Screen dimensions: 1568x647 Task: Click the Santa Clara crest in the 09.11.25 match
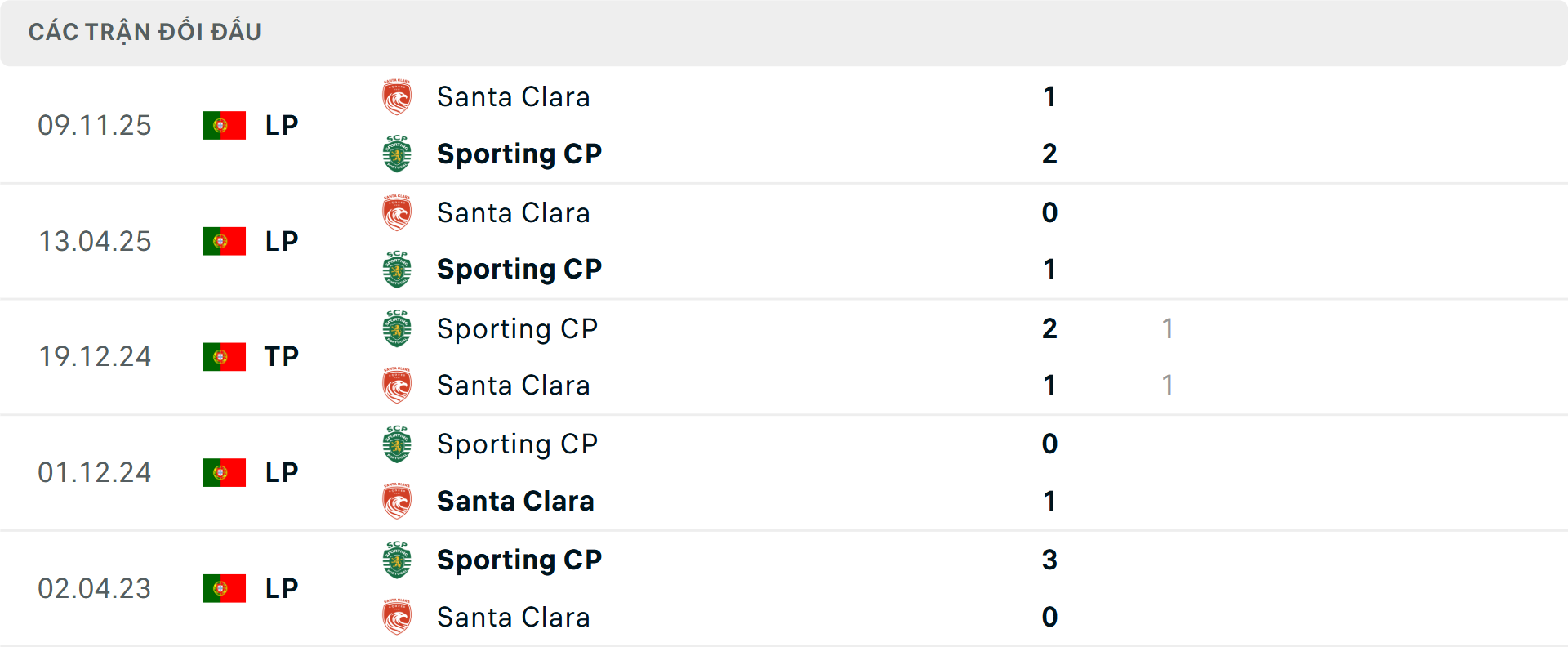[395, 96]
